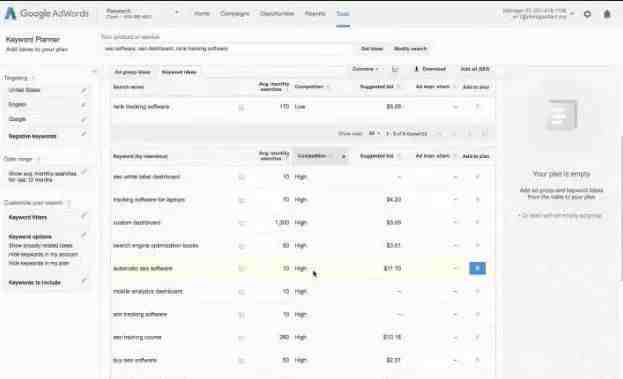Select the Tools menu item
623x379 pixels.
click(x=342, y=14)
